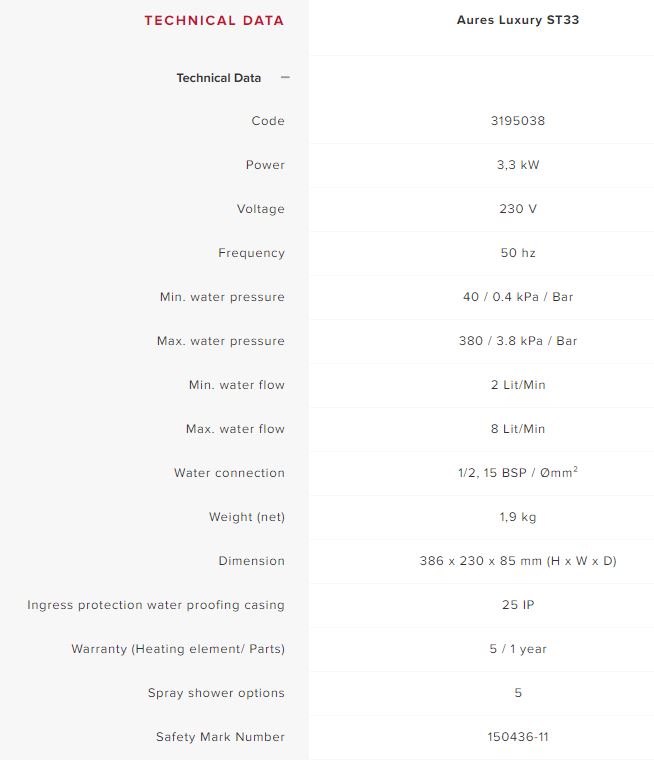This screenshot has height=764, width=654.
Task: Click the Spray shower options label
Action: [x=216, y=693]
